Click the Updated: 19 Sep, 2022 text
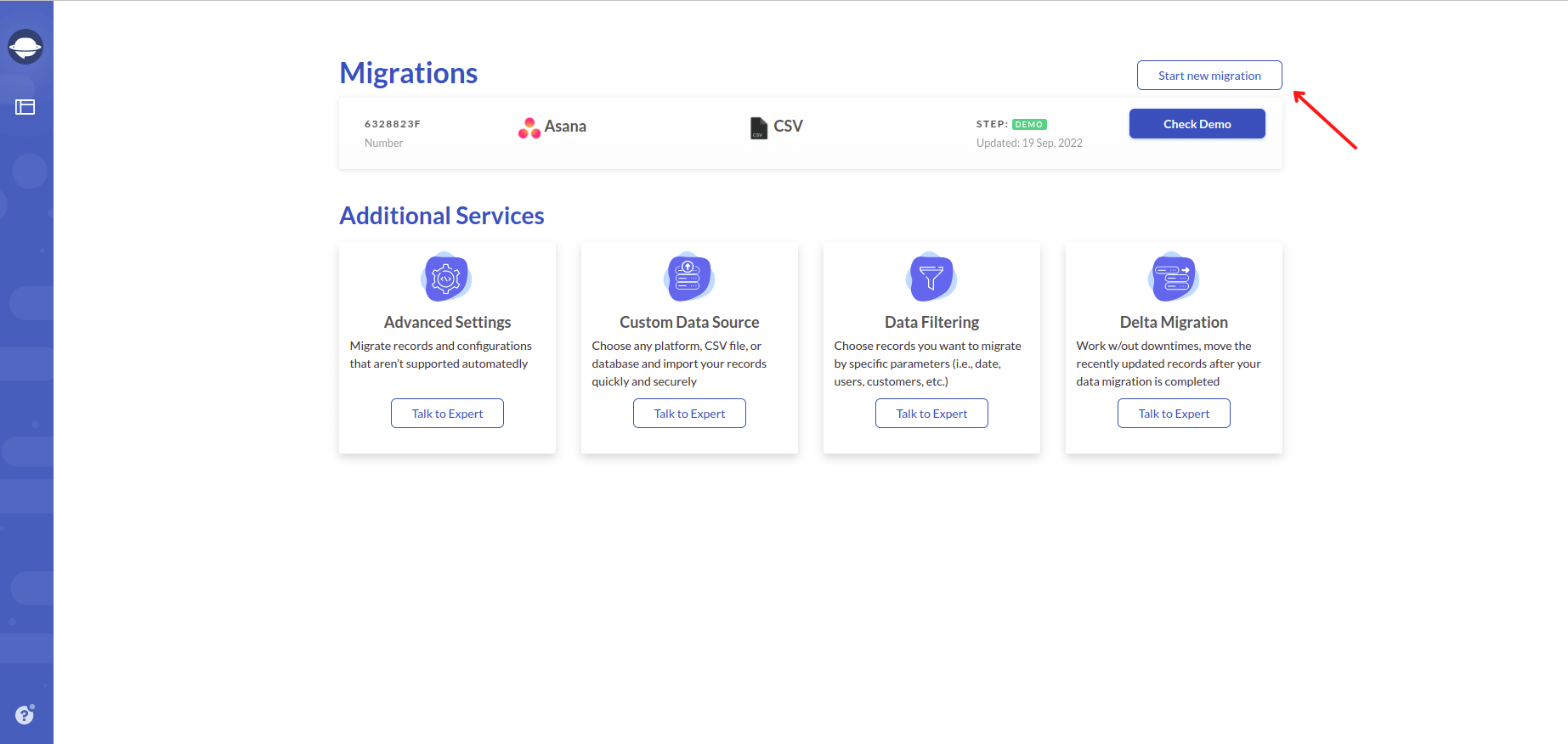The image size is (1568, 744). [x=1029, y=143]
